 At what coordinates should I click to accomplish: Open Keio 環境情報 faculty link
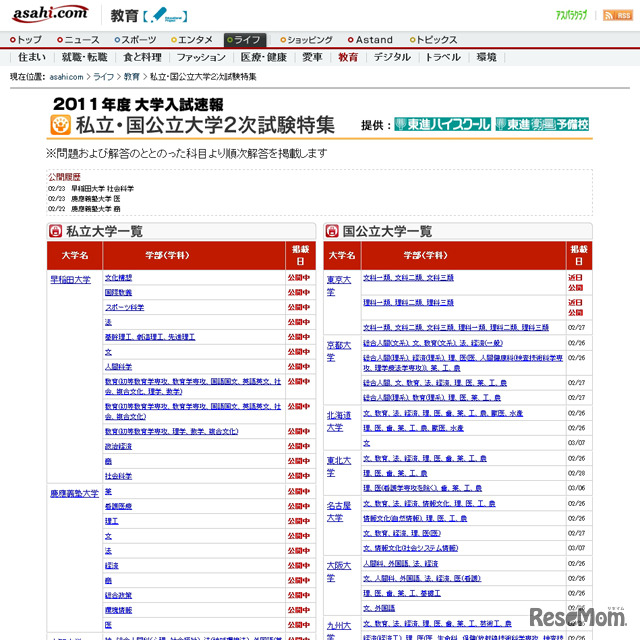point(118,610)
